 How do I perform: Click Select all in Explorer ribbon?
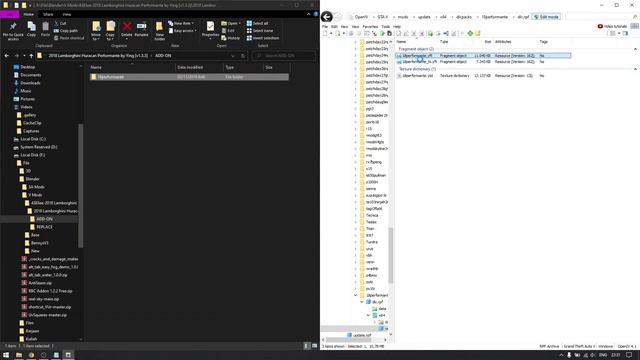(x=258, y=23)
